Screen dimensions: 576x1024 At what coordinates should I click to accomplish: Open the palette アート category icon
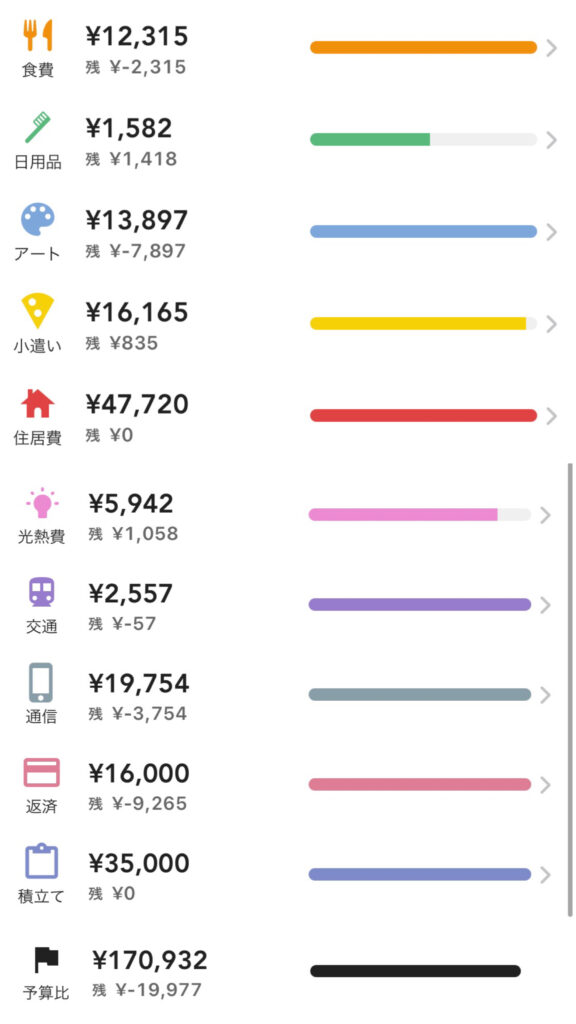[38, 219]
